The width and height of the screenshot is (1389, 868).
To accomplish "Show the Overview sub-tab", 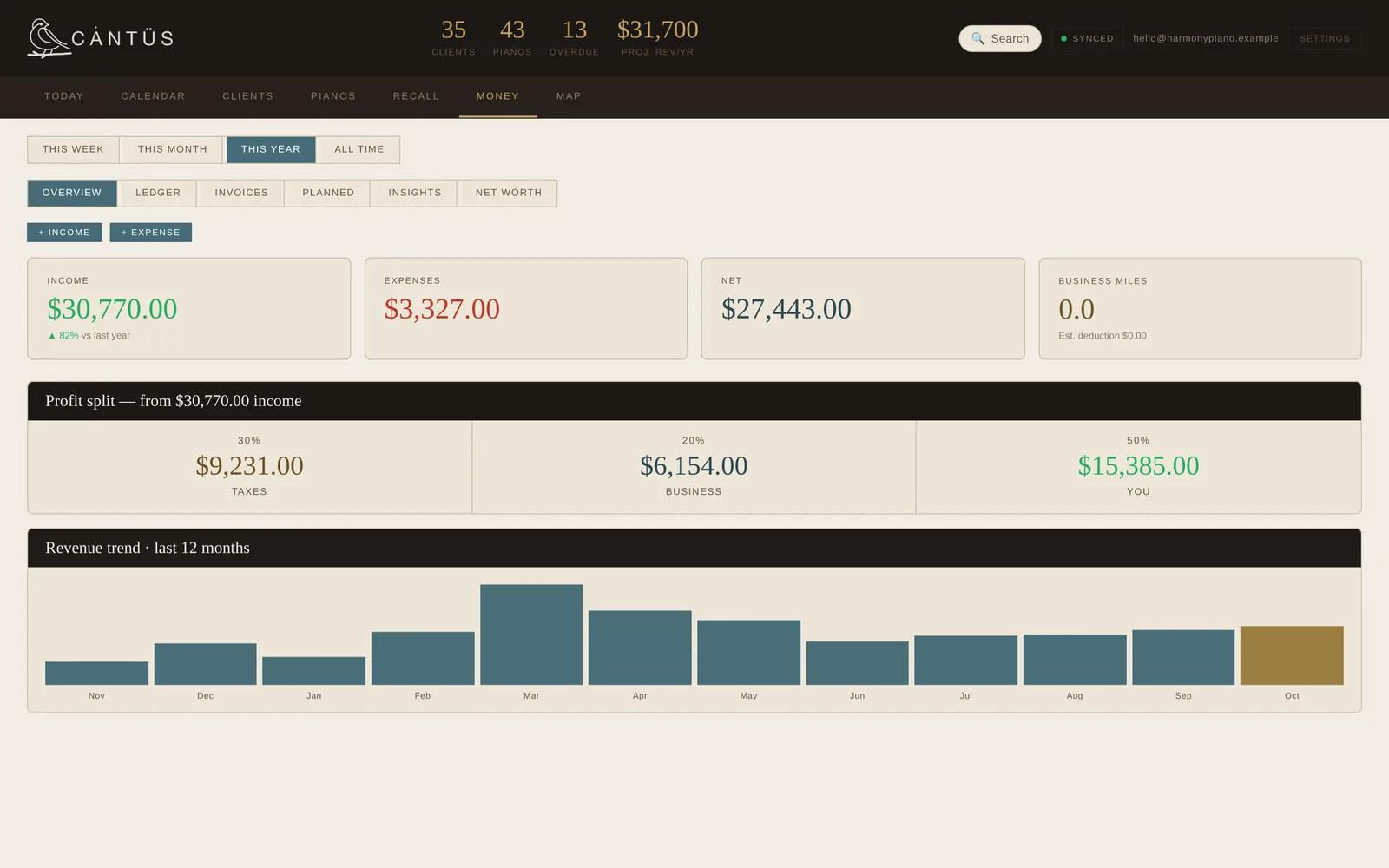I will point(72,193).
